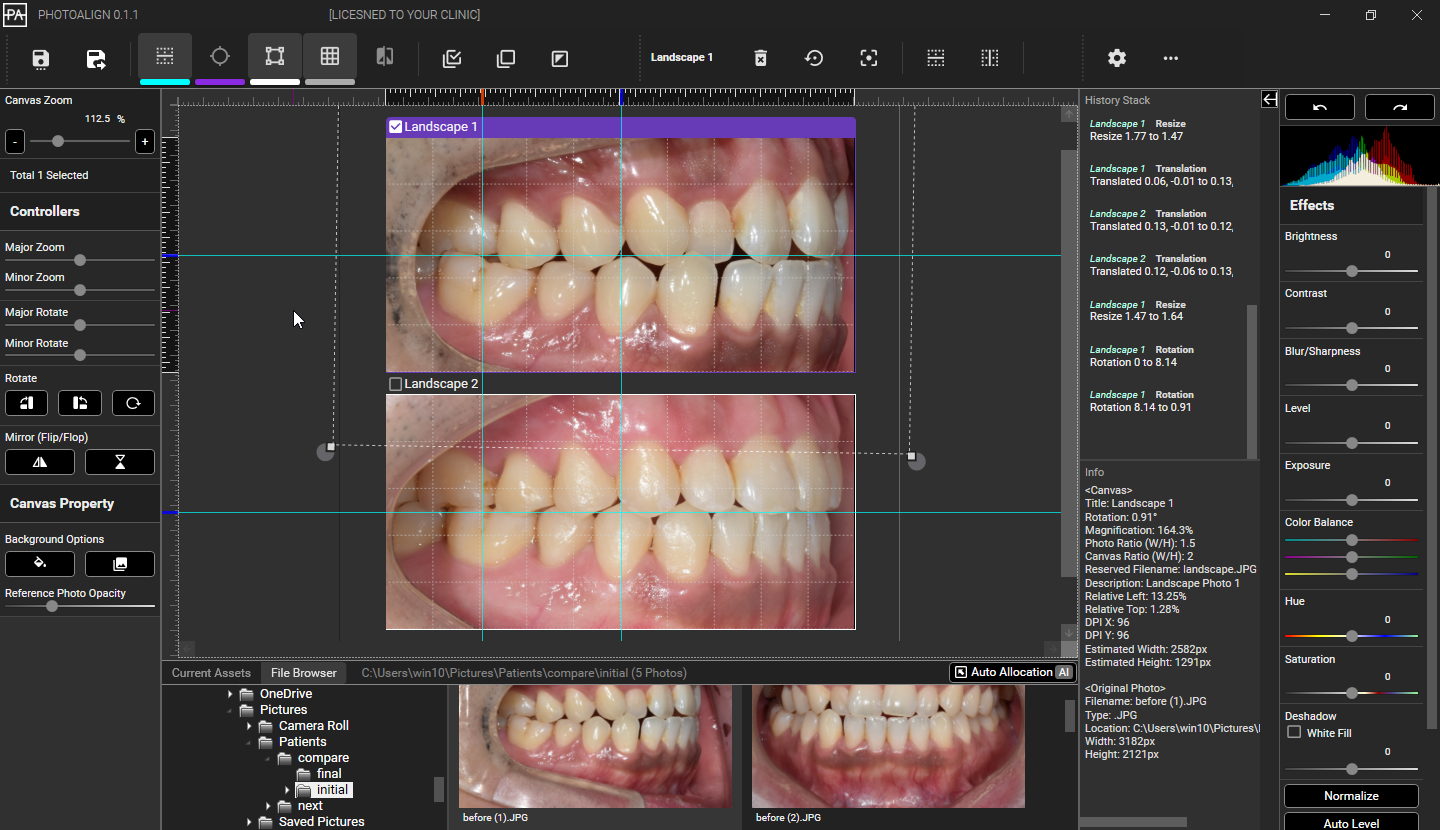Collapse the Pictures folder
The image size is (1440, 830).
pyautogui.click(x=229, y=710)
